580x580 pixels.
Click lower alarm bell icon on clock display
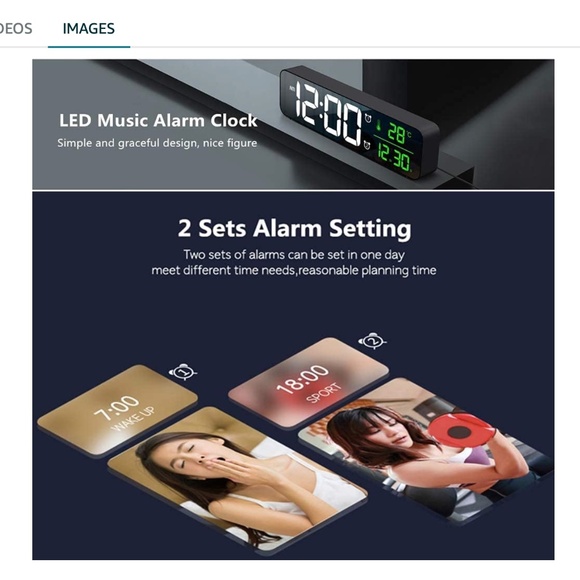click(x=367, y=145)
